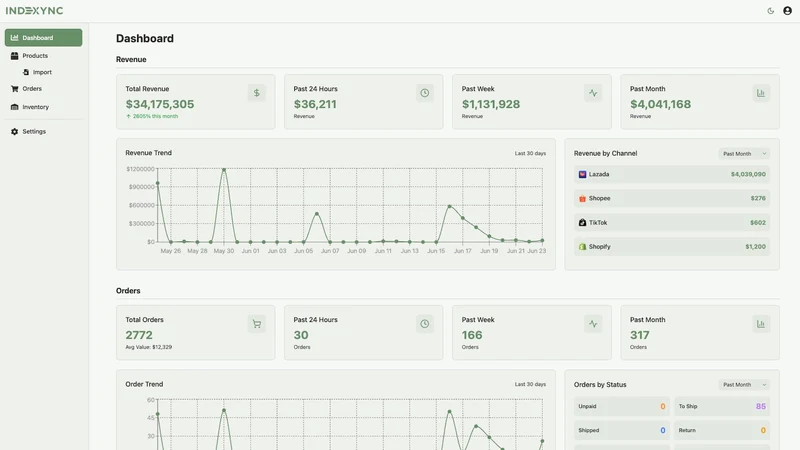Open Import under Products
Viewport: 800px width, 450px height.
(x=43, y=72)
